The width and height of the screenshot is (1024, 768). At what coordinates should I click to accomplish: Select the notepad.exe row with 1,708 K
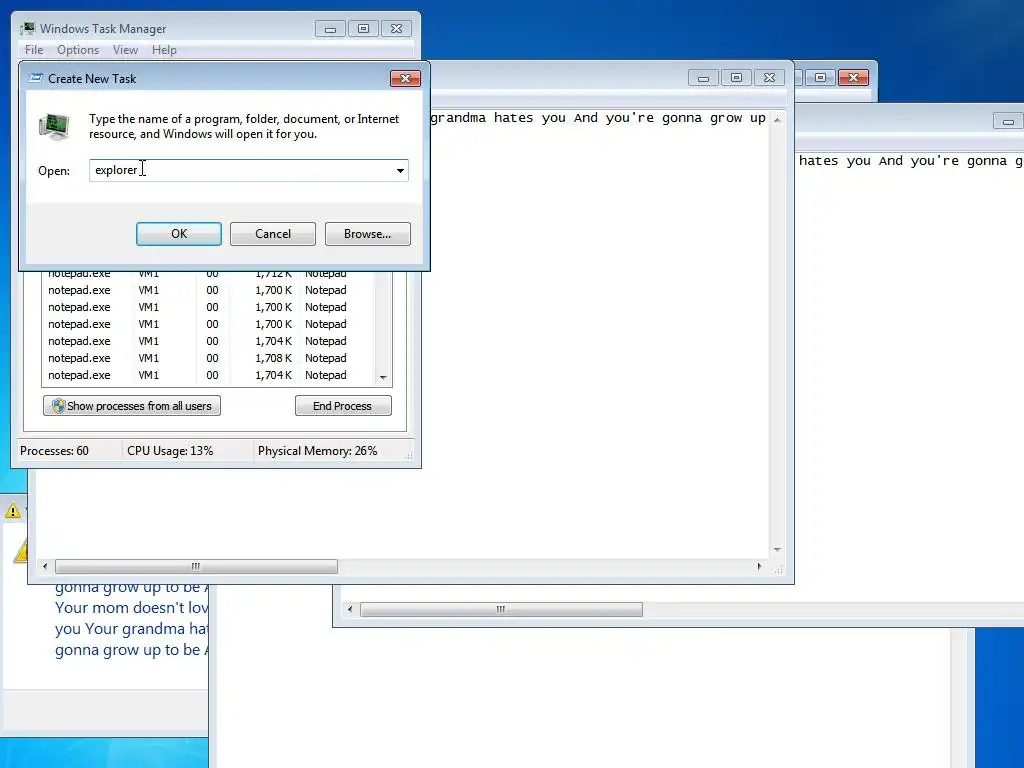207,358
